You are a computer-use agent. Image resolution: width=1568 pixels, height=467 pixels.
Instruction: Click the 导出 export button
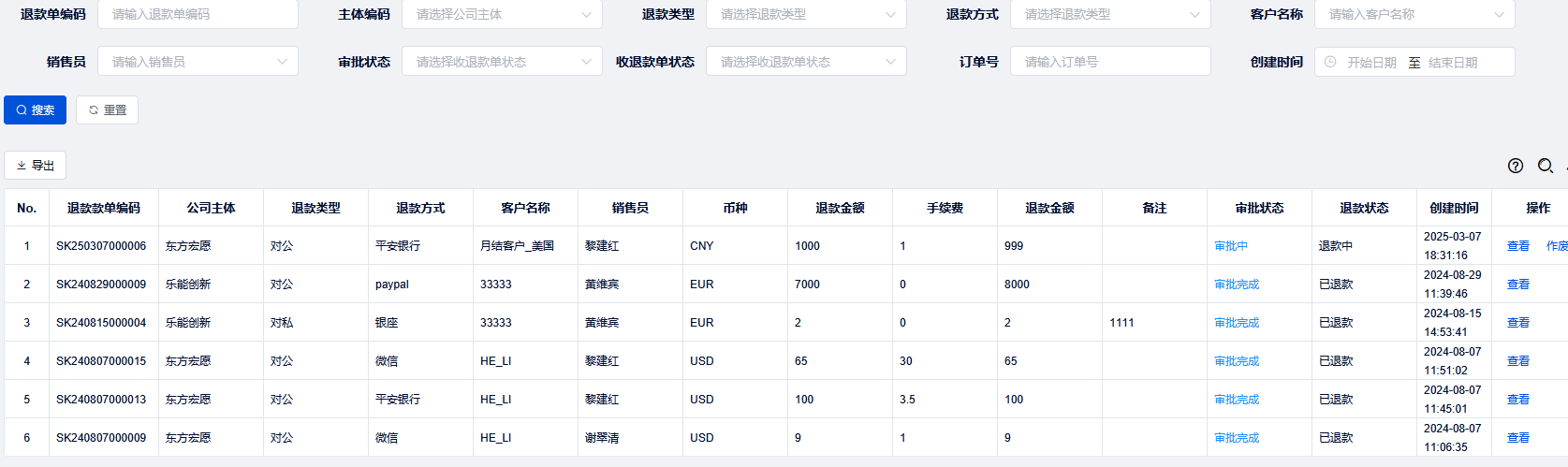(36, 166)
